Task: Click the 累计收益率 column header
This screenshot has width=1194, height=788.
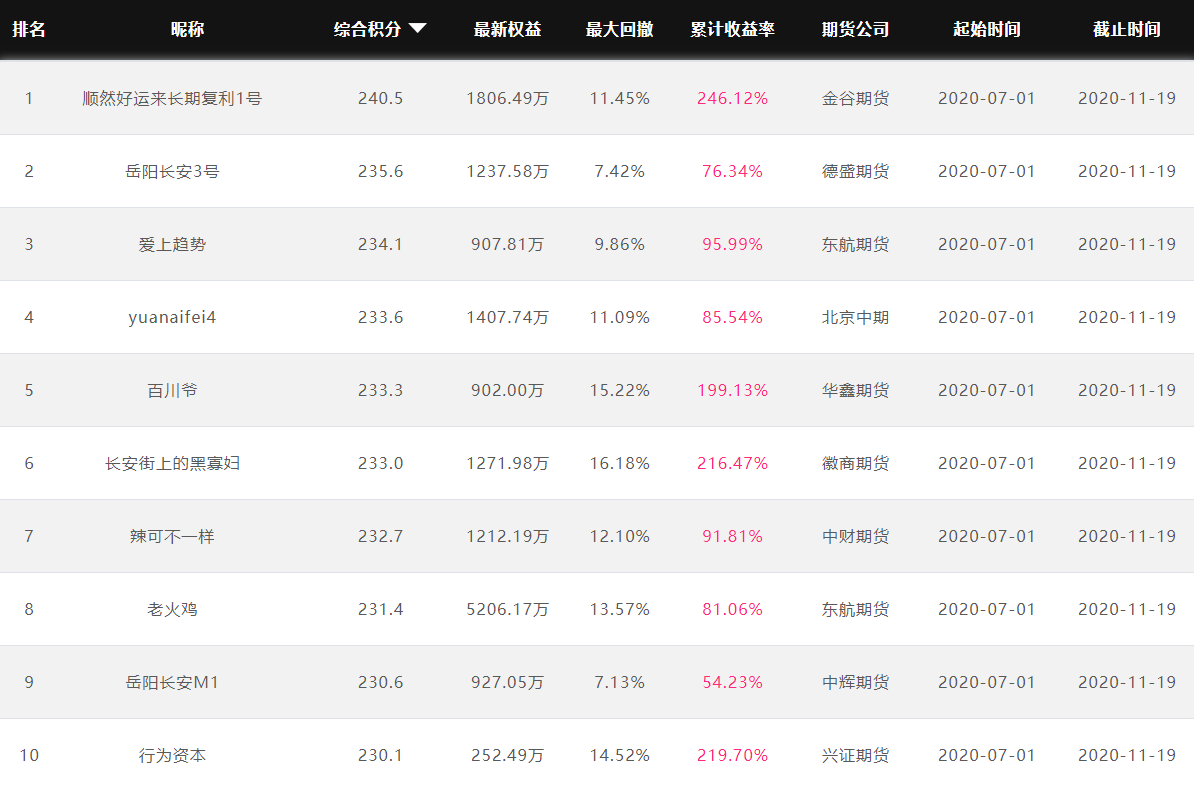Action: pyautogui.click(x=733, y=29)
